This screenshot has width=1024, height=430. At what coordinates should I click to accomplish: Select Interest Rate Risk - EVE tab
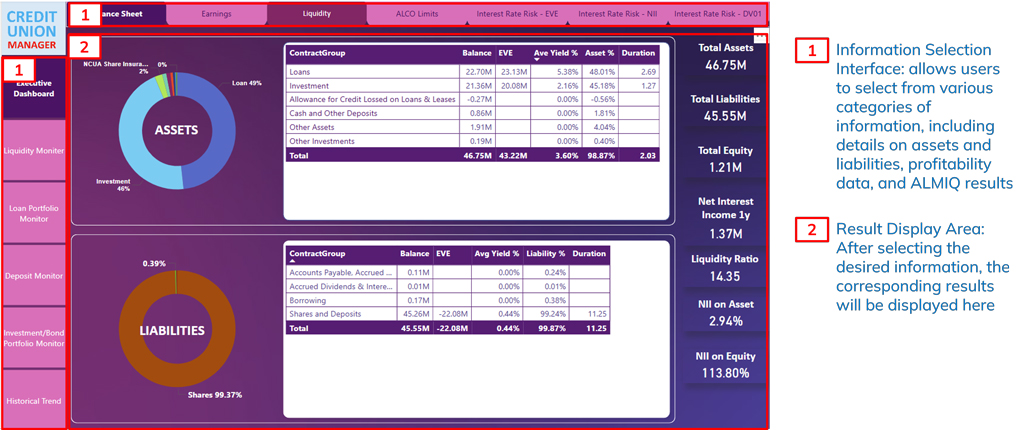(517, 14)
